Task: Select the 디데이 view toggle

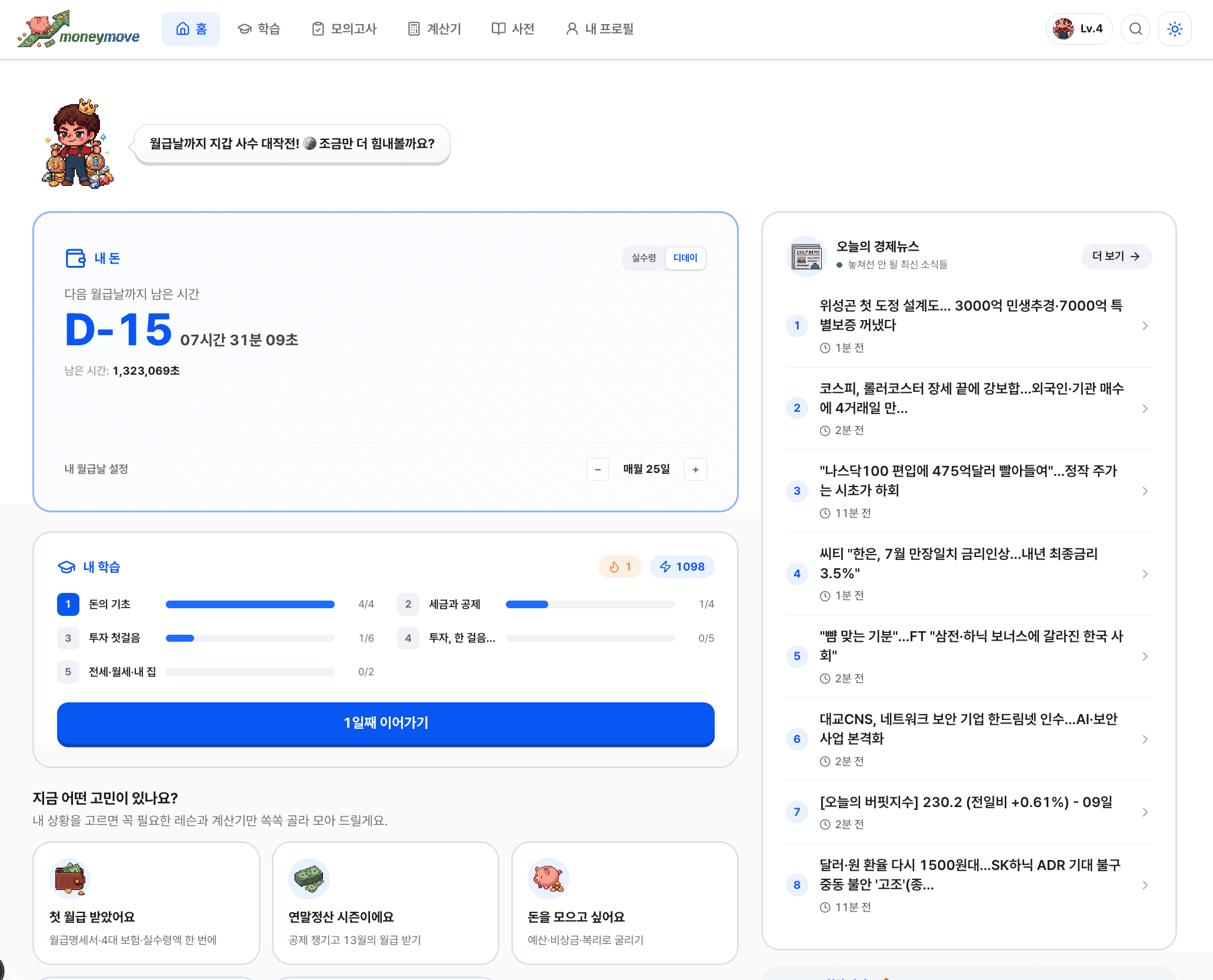Action: point(685,258)
